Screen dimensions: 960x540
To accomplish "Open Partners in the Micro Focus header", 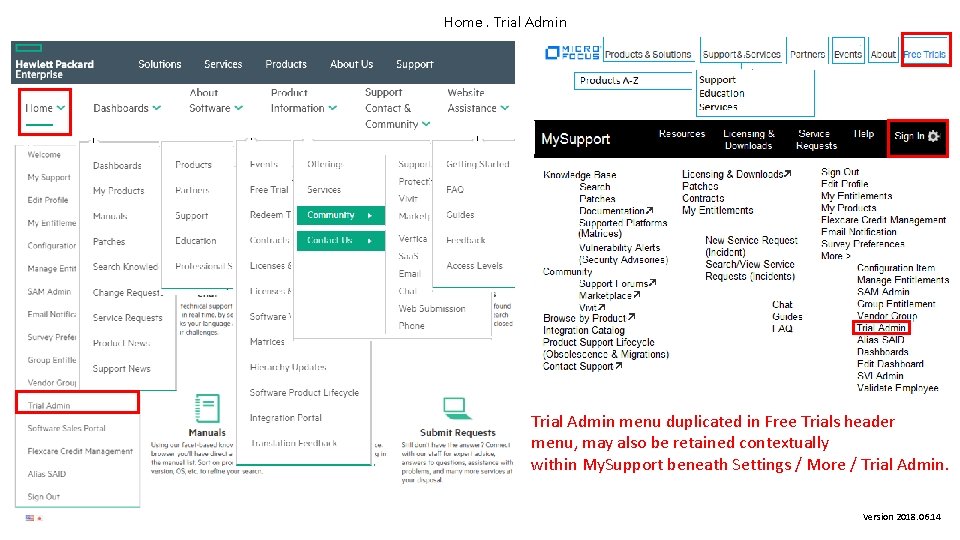I will (808, 54).
